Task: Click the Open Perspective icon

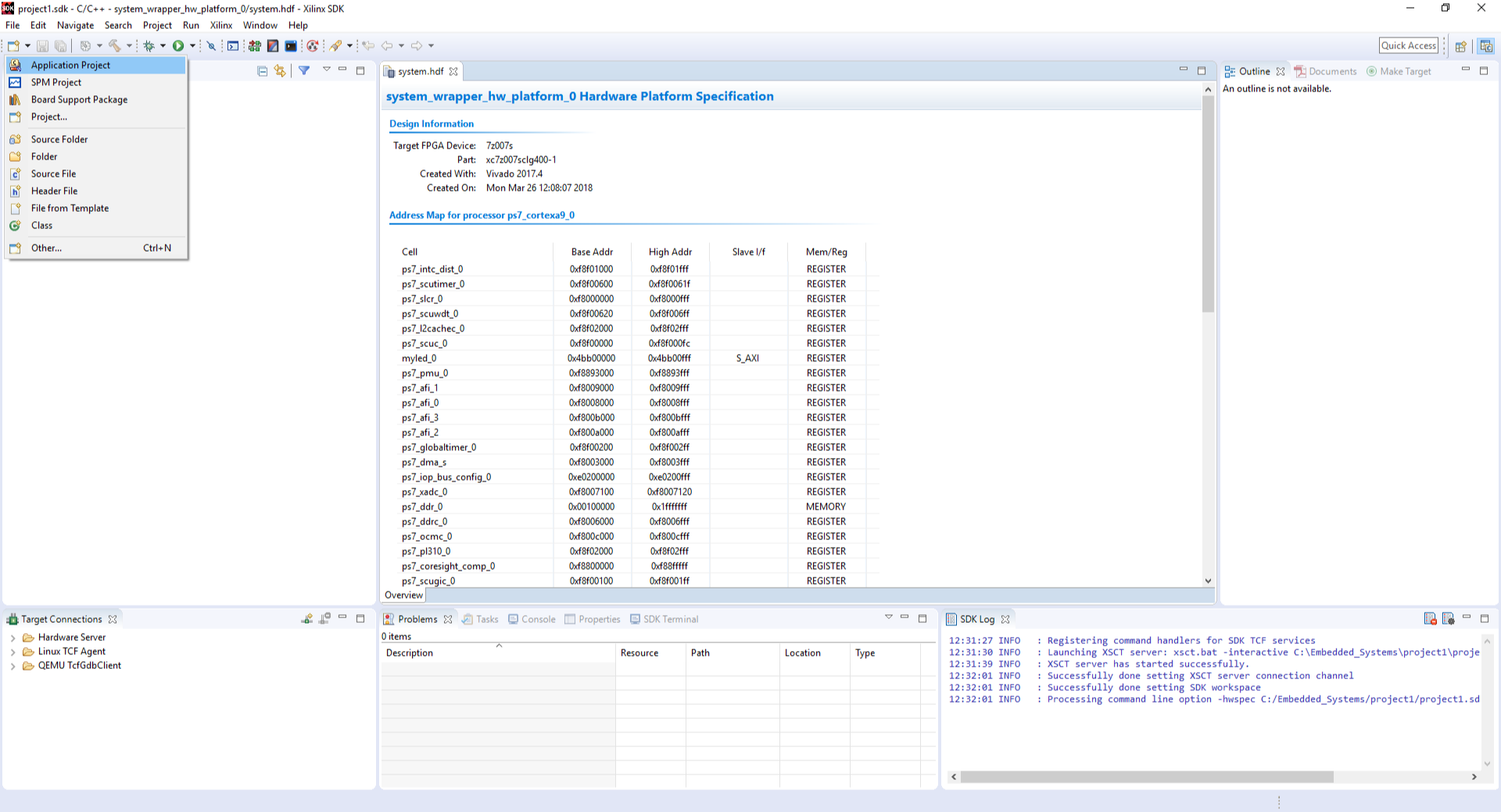Action: (1460, 46)
